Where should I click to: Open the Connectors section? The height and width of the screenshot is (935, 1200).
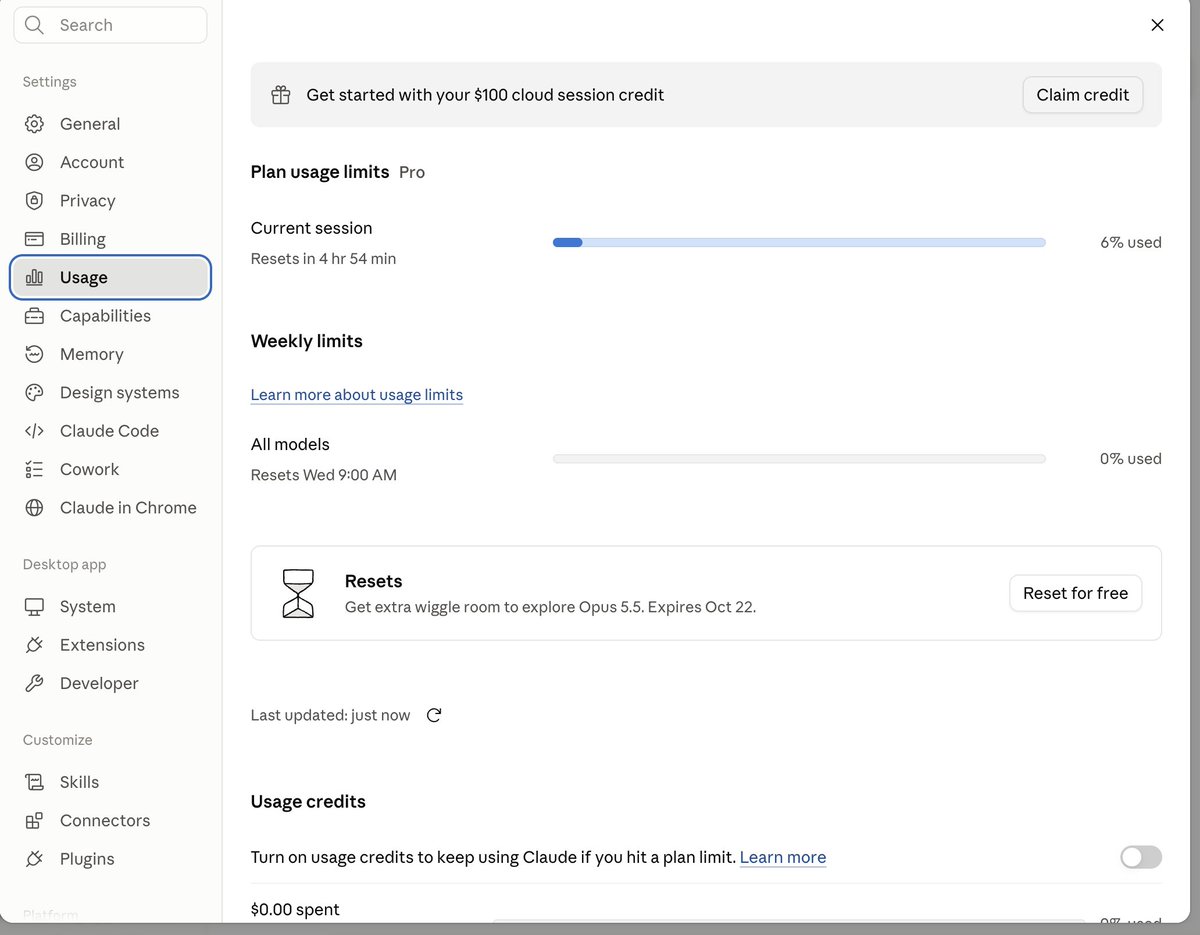point(110,821)
